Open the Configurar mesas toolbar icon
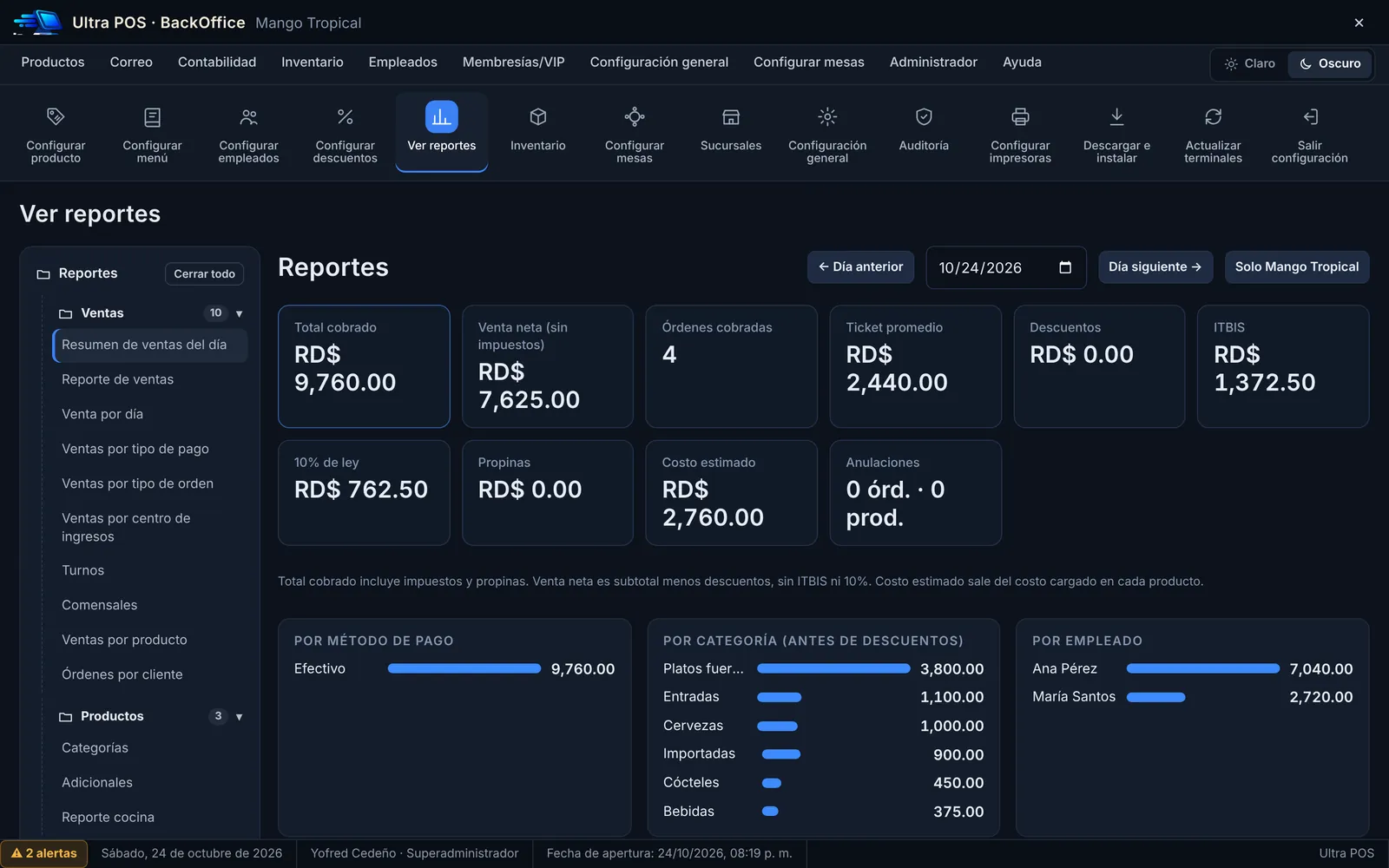 (635, 116)
